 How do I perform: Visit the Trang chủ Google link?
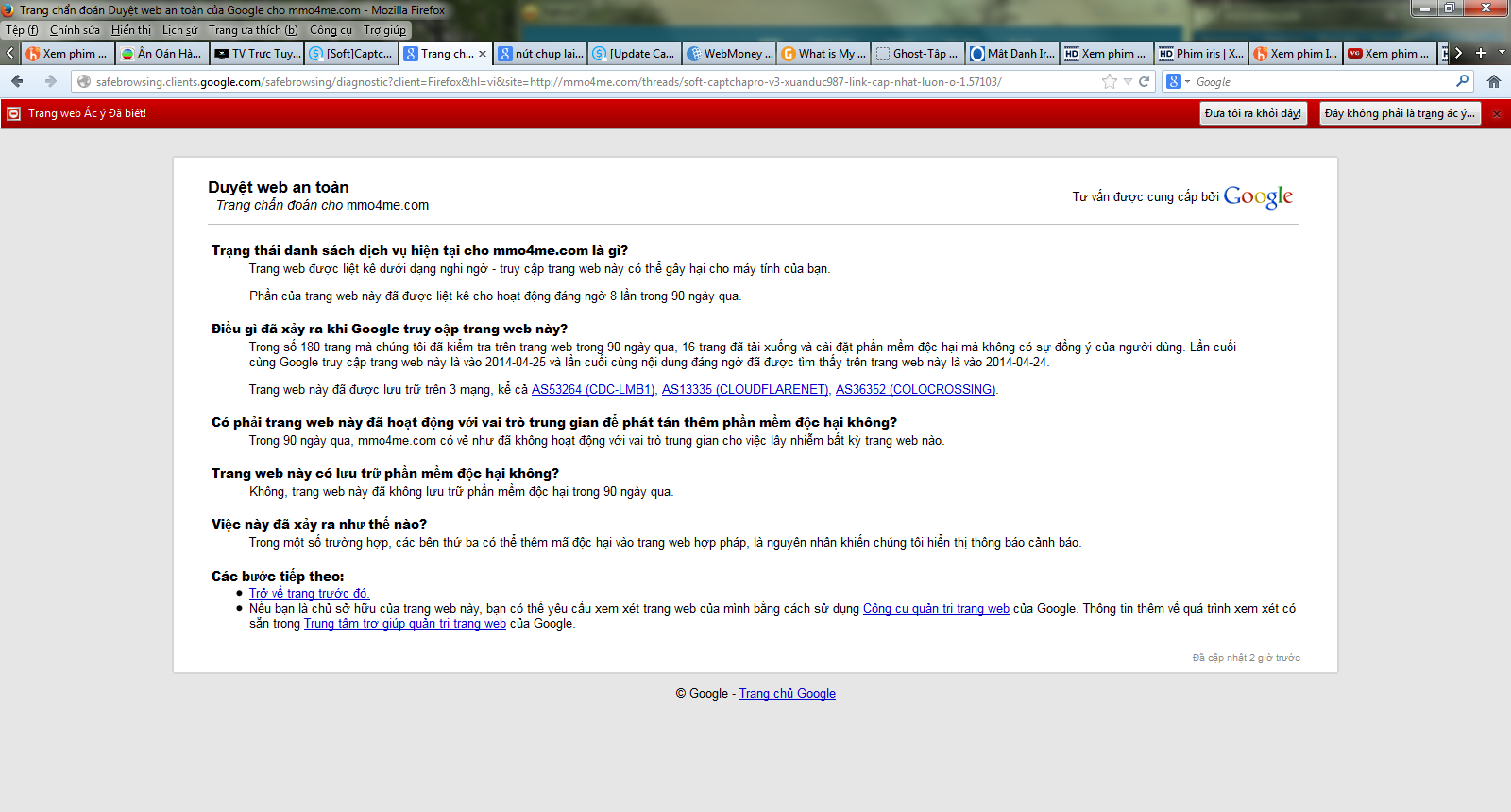[x=788, y=693]
